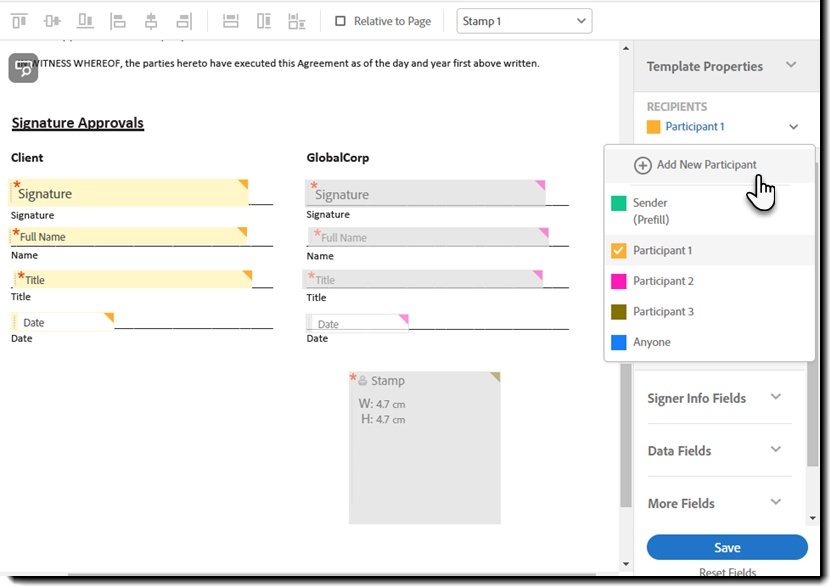The width and height of the screenshot is (830, 586).
Task: Click the align left edges icon
Action: 118,21
